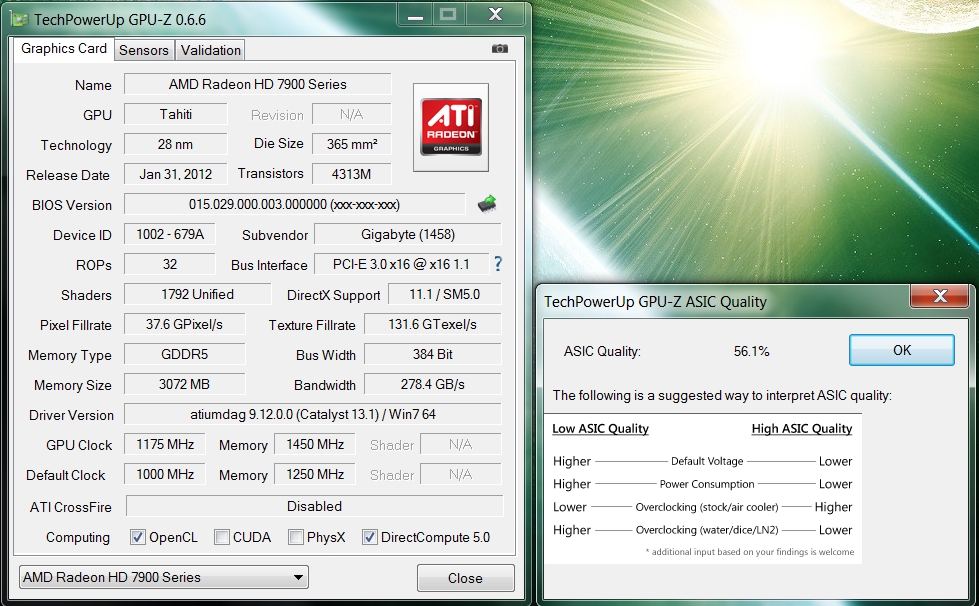Open the AMD Radeon HD 7900 Series dropdown

click(164, 577)
